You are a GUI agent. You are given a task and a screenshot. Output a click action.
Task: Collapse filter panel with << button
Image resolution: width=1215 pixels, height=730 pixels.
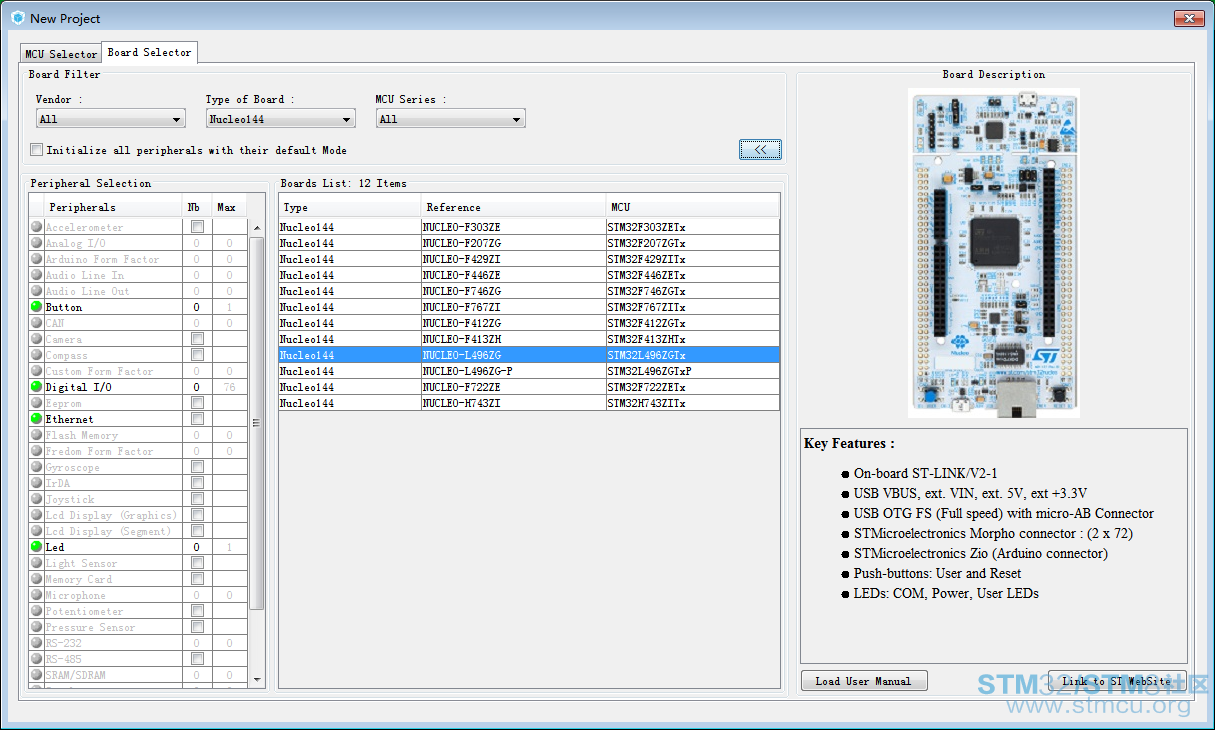(x=761, y=149)
